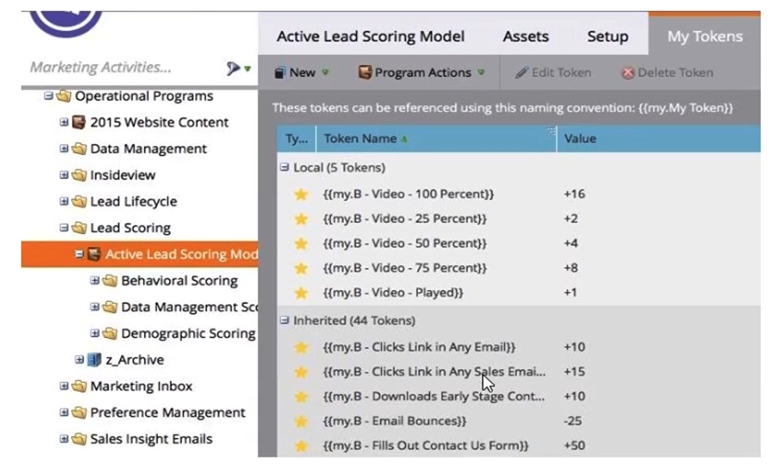Select the {{my.B - Video - Played}} token row
The width and height of the screenshot is (781, 467).
pos(519,292)
